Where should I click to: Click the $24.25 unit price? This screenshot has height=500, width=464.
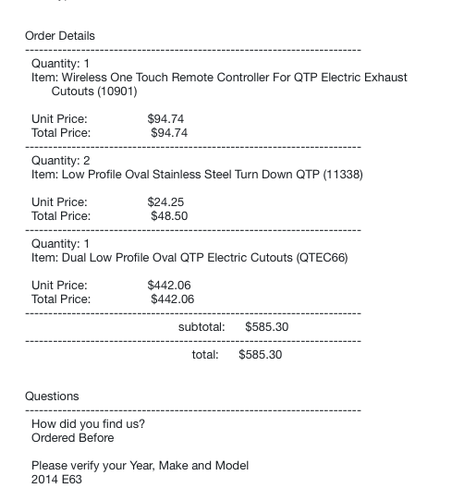166,202
